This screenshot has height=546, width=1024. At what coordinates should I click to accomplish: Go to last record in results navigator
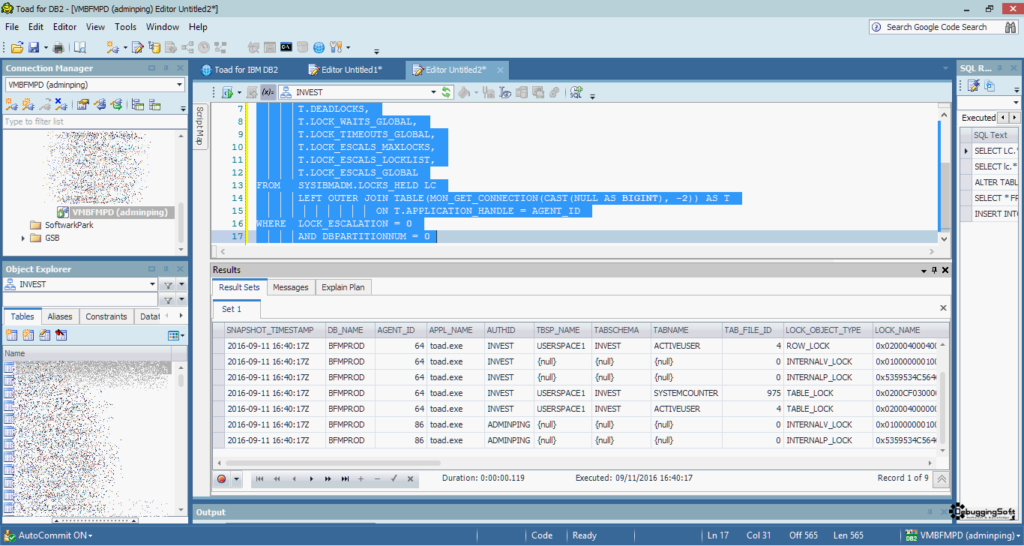coord(345,479)
